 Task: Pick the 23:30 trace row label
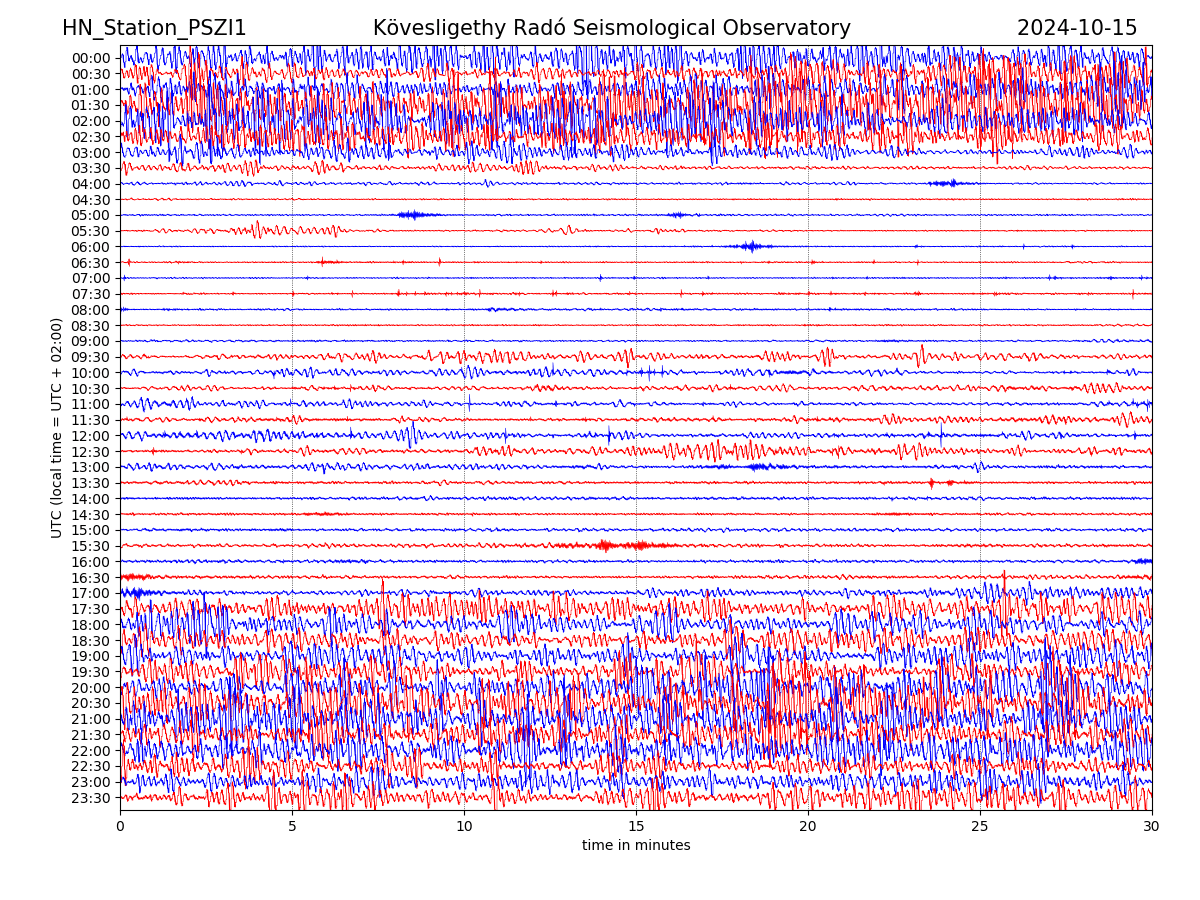click(x=90, y=798)
